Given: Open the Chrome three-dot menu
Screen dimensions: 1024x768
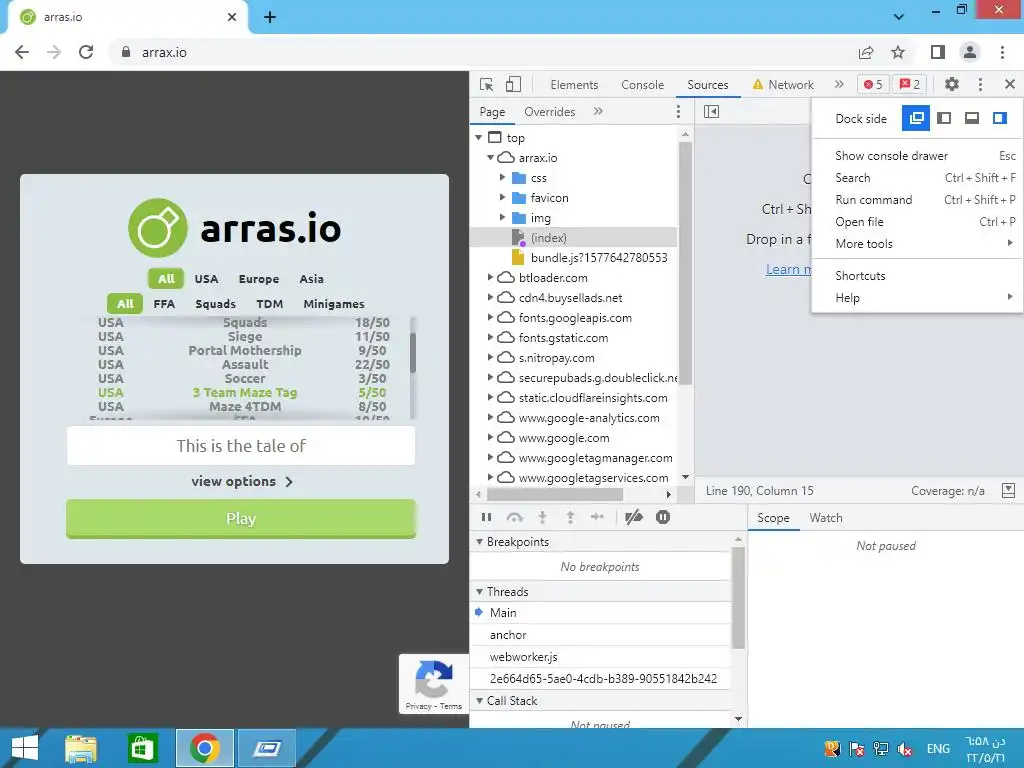Looking at the screenshot, I should pos(1002,52).
